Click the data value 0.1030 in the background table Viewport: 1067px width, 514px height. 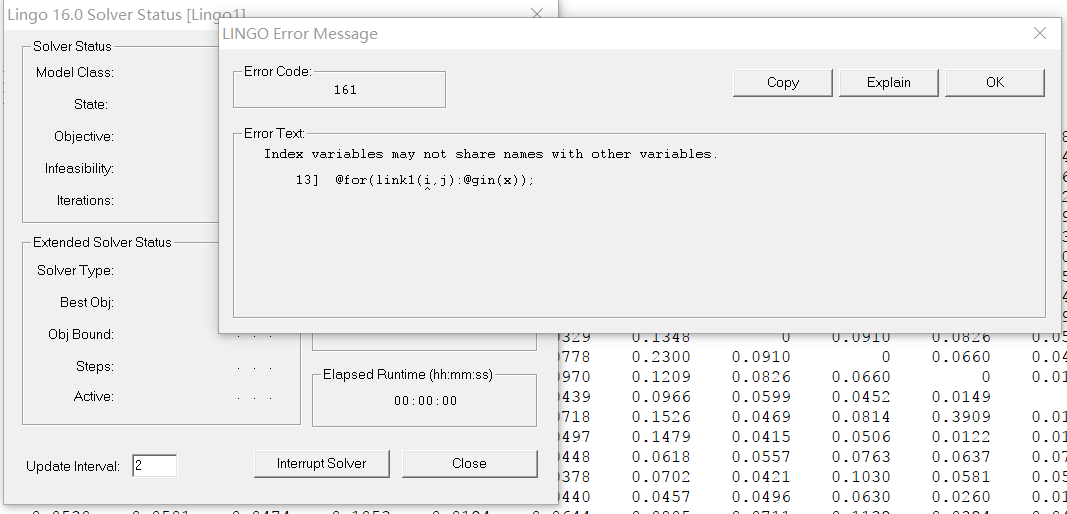click(x=861, y=477)
